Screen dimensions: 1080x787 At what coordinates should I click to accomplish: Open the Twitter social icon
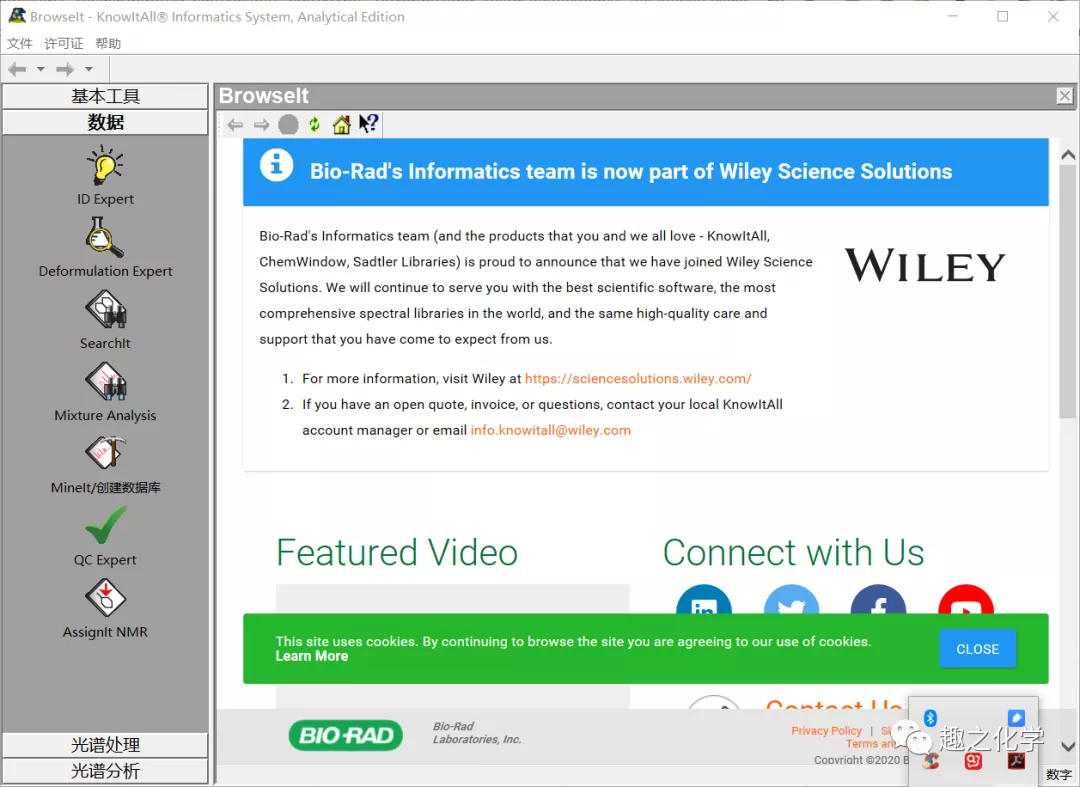pos(791,600)
